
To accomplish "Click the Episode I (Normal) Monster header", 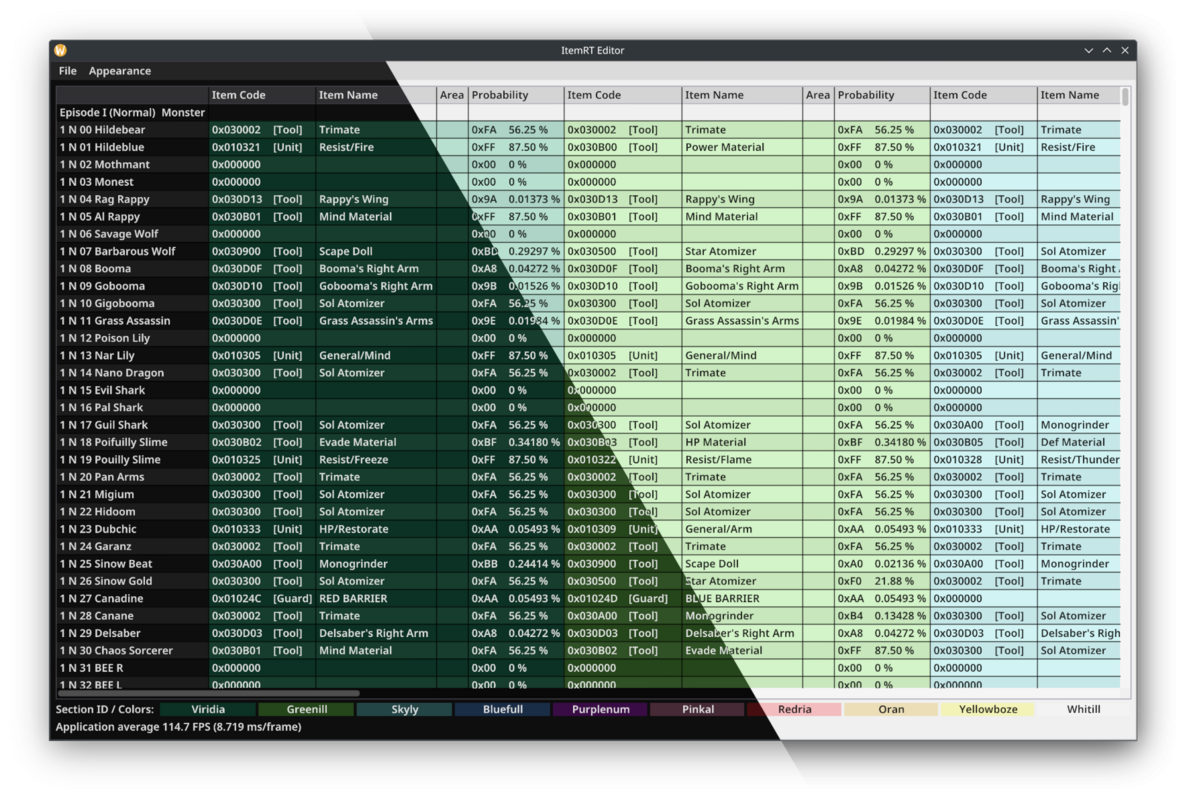I will pos(132,112).
